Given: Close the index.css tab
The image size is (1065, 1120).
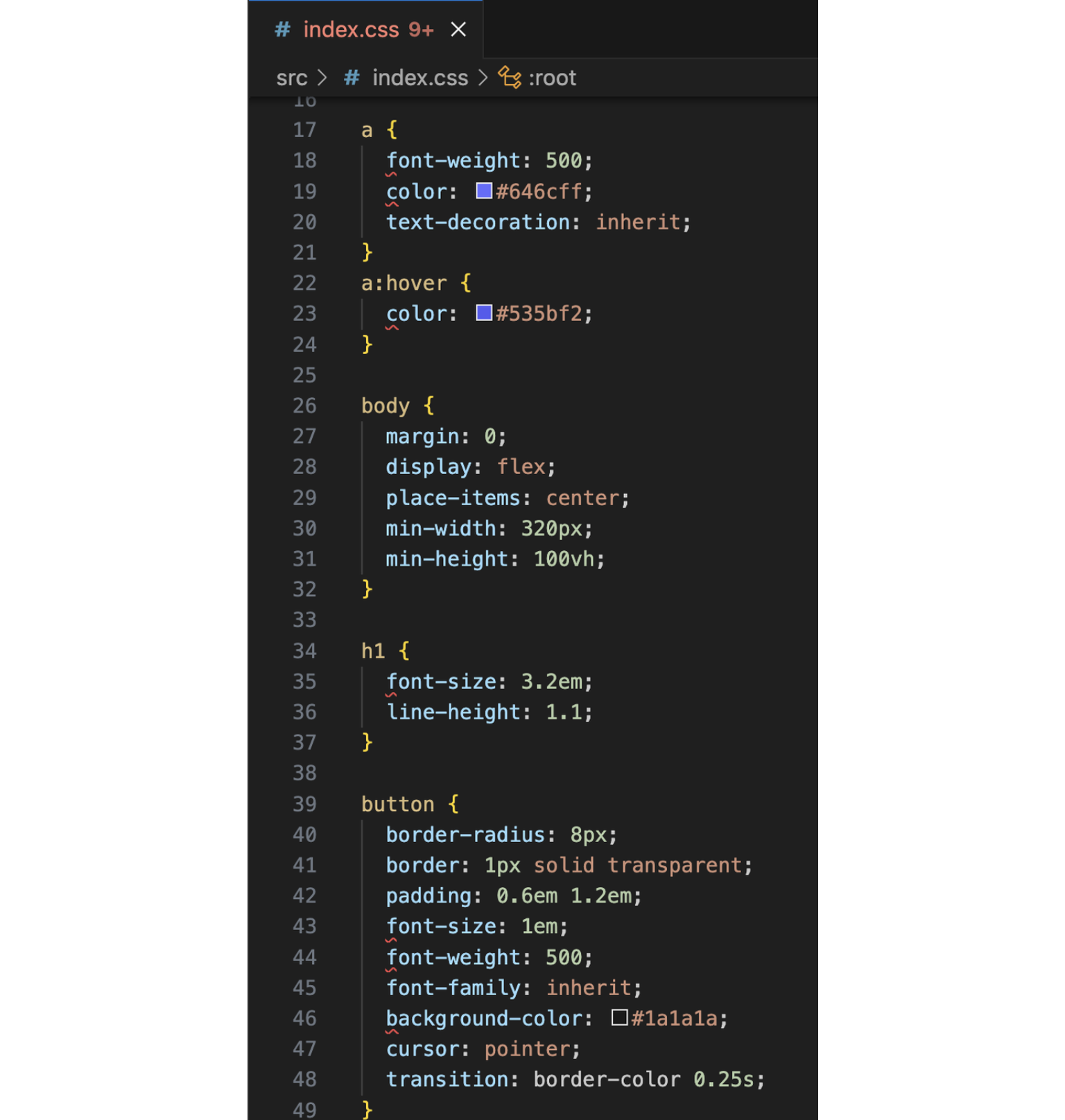Looking at the screenshot, I should tap(458, 30).
